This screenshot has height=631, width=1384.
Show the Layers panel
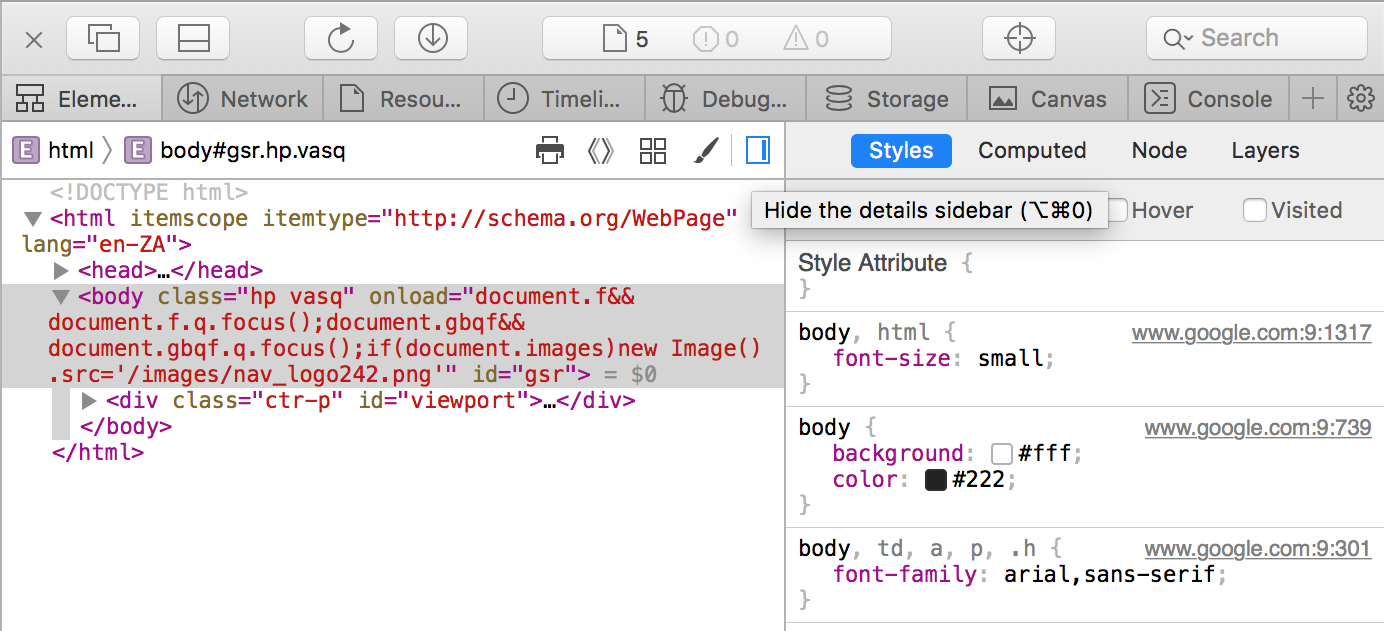[1265, 151]
